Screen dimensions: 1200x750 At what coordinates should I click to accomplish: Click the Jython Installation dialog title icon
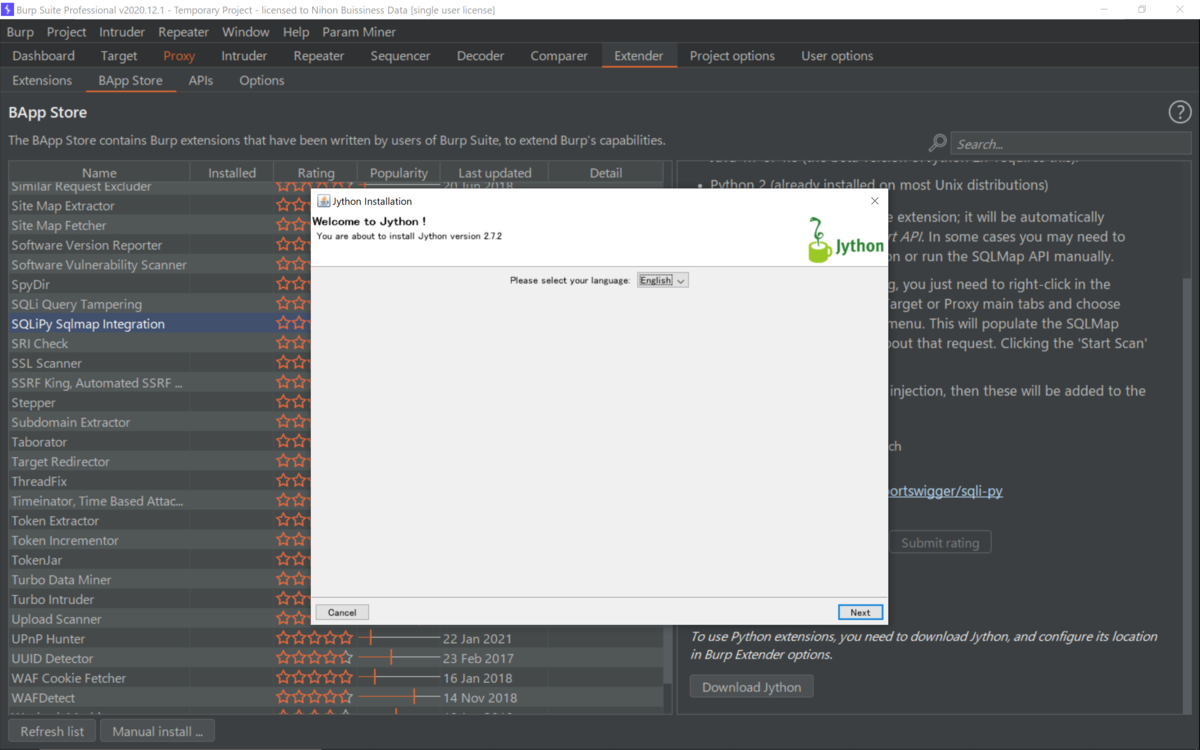pos(323,201)
